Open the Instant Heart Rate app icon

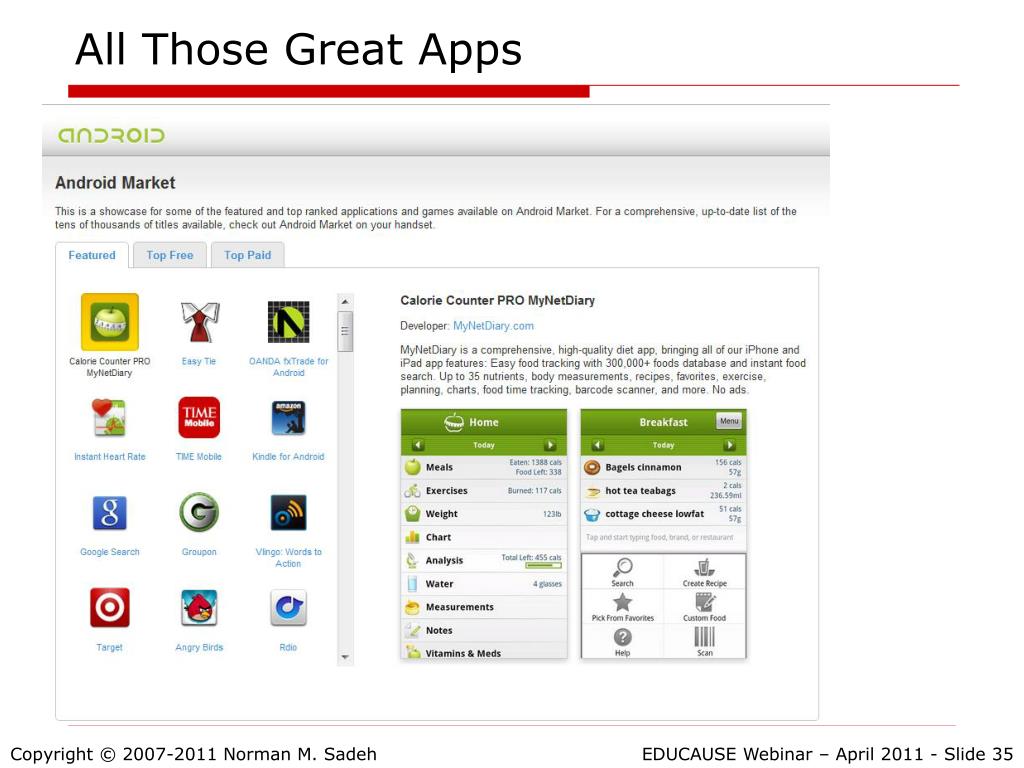click(x=109, y=417)
